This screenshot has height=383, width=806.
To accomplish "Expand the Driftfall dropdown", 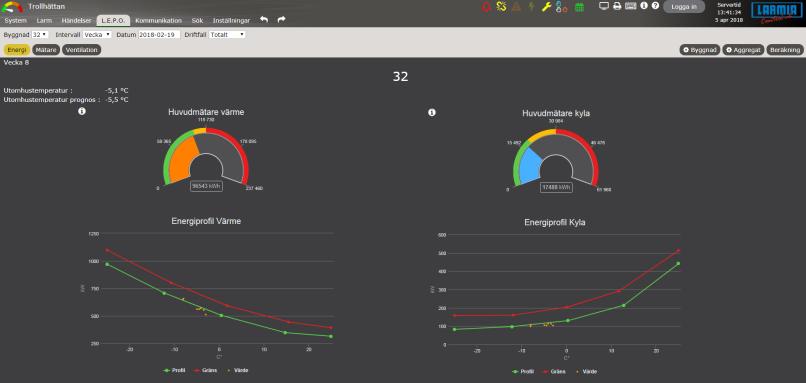I will point(227,34).
